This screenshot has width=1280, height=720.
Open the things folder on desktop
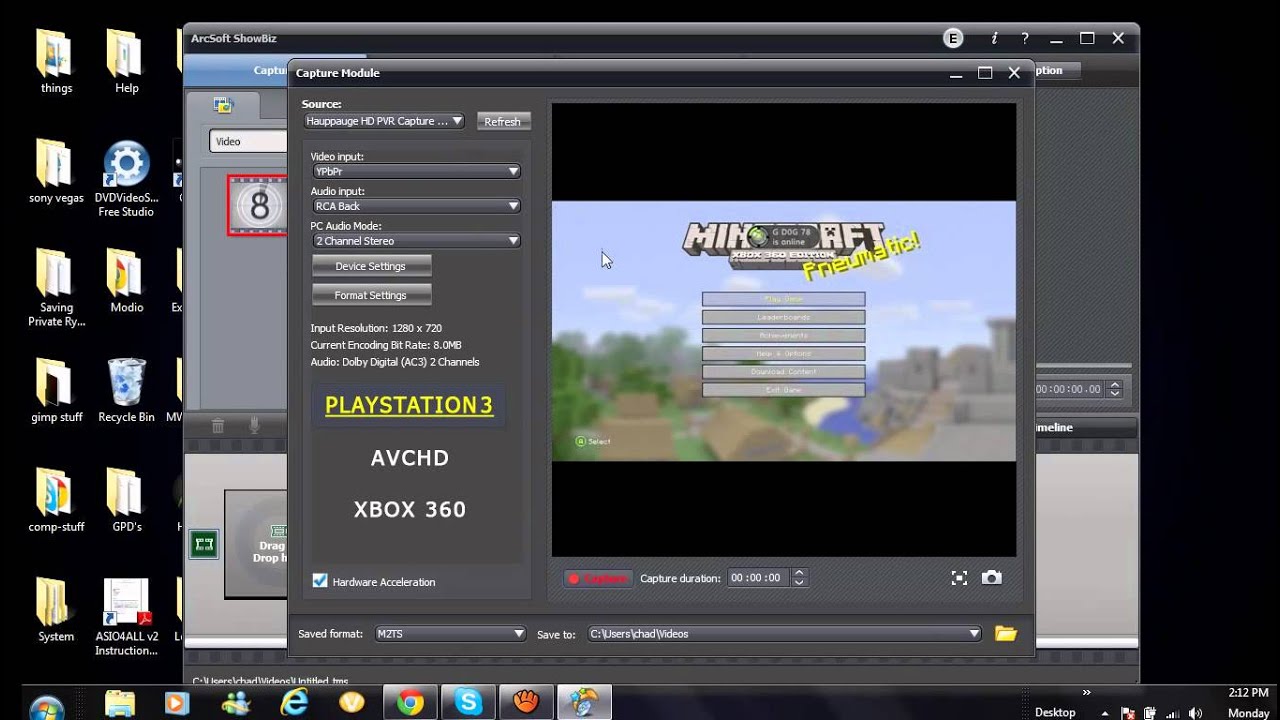tap(56, 62)
